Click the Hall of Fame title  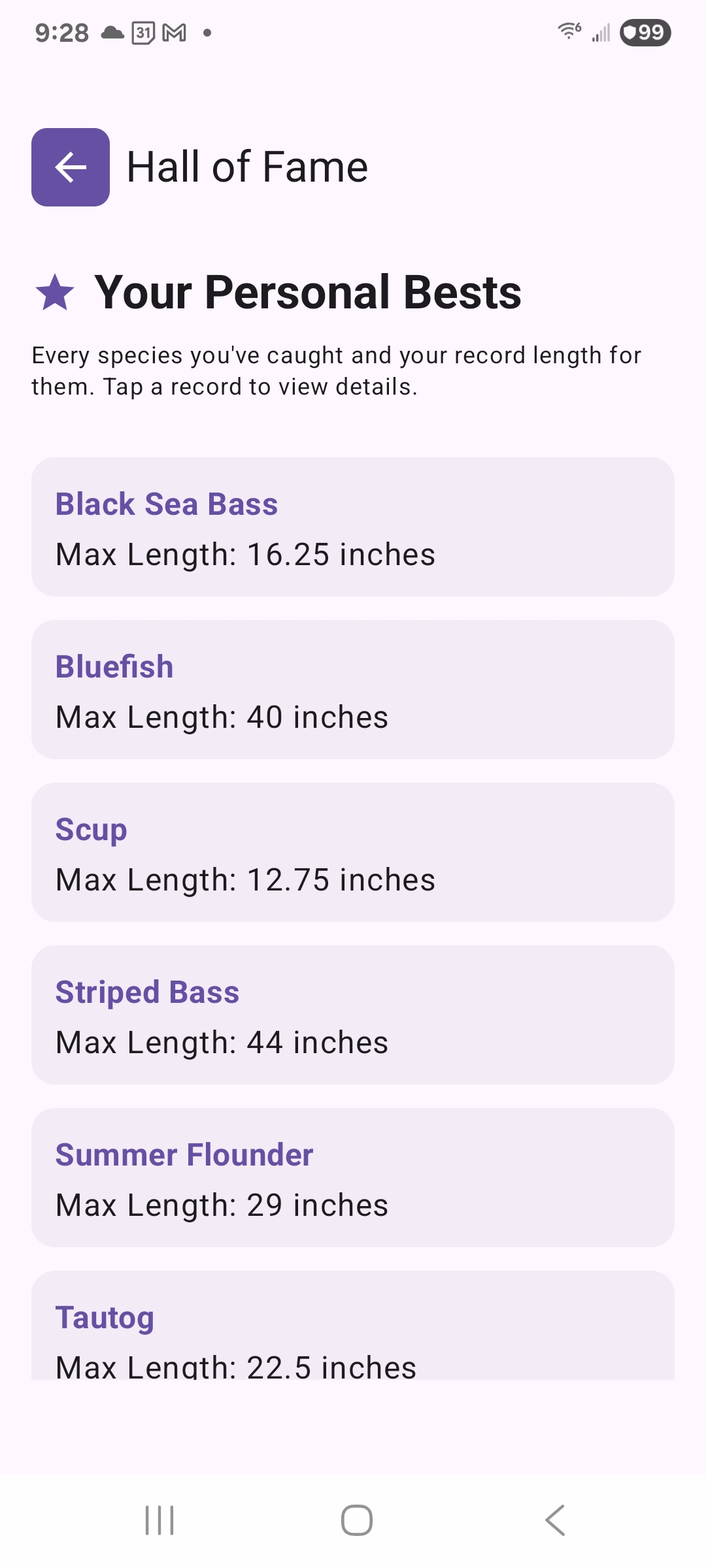click(247, 167)
